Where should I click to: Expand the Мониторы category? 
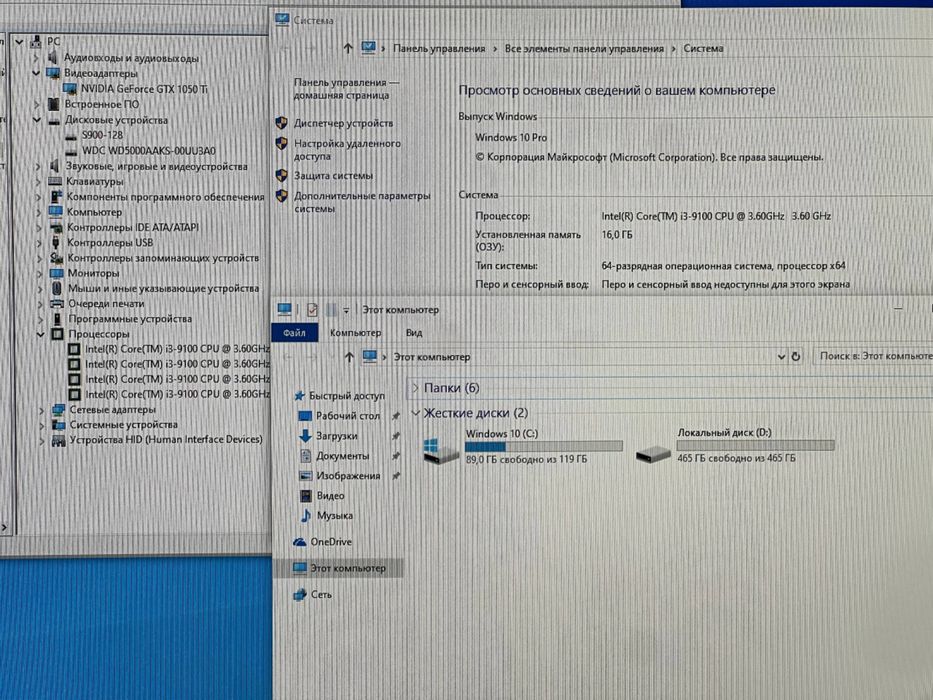click(39, 273)
